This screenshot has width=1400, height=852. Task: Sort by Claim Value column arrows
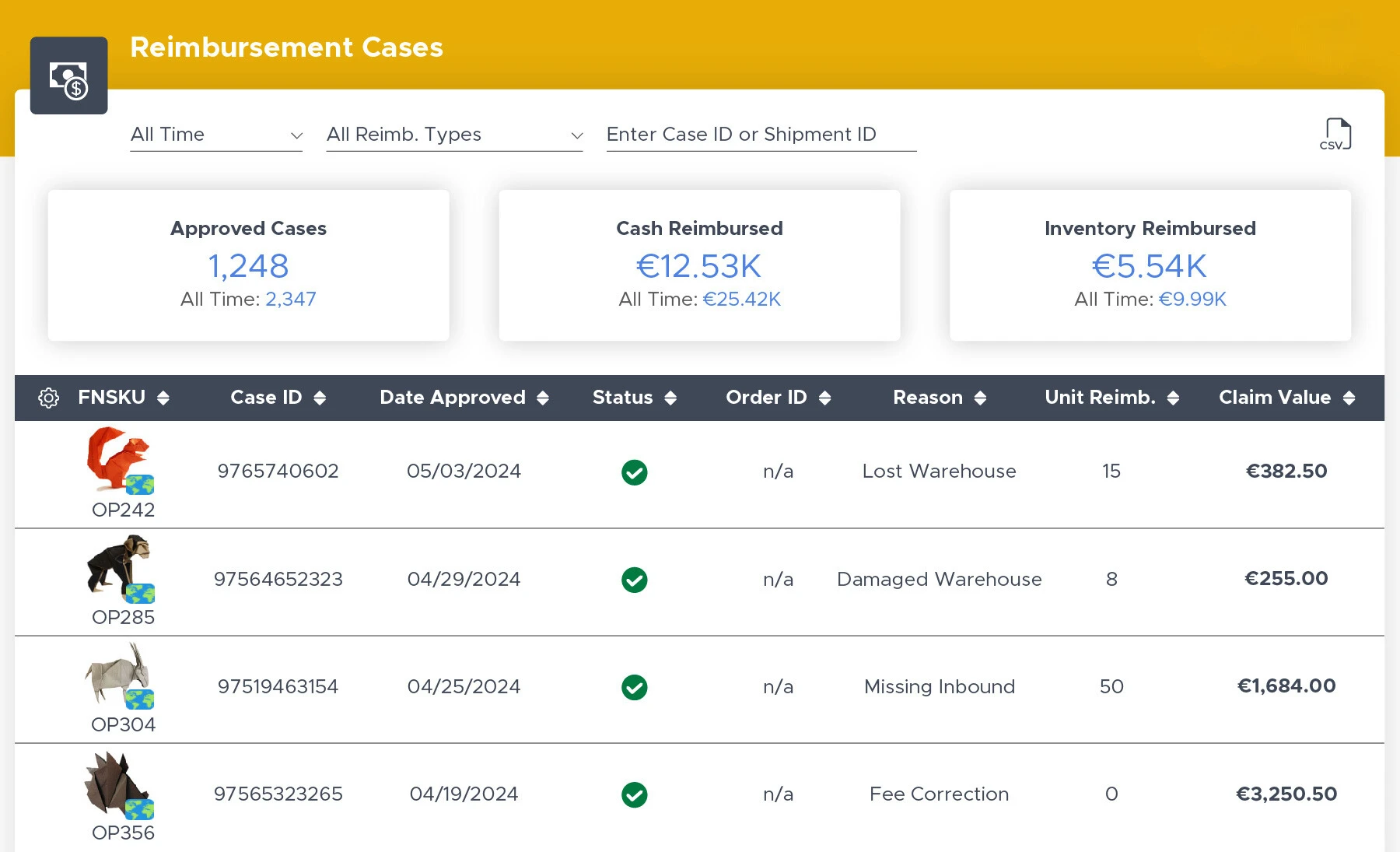(1349, 398)
